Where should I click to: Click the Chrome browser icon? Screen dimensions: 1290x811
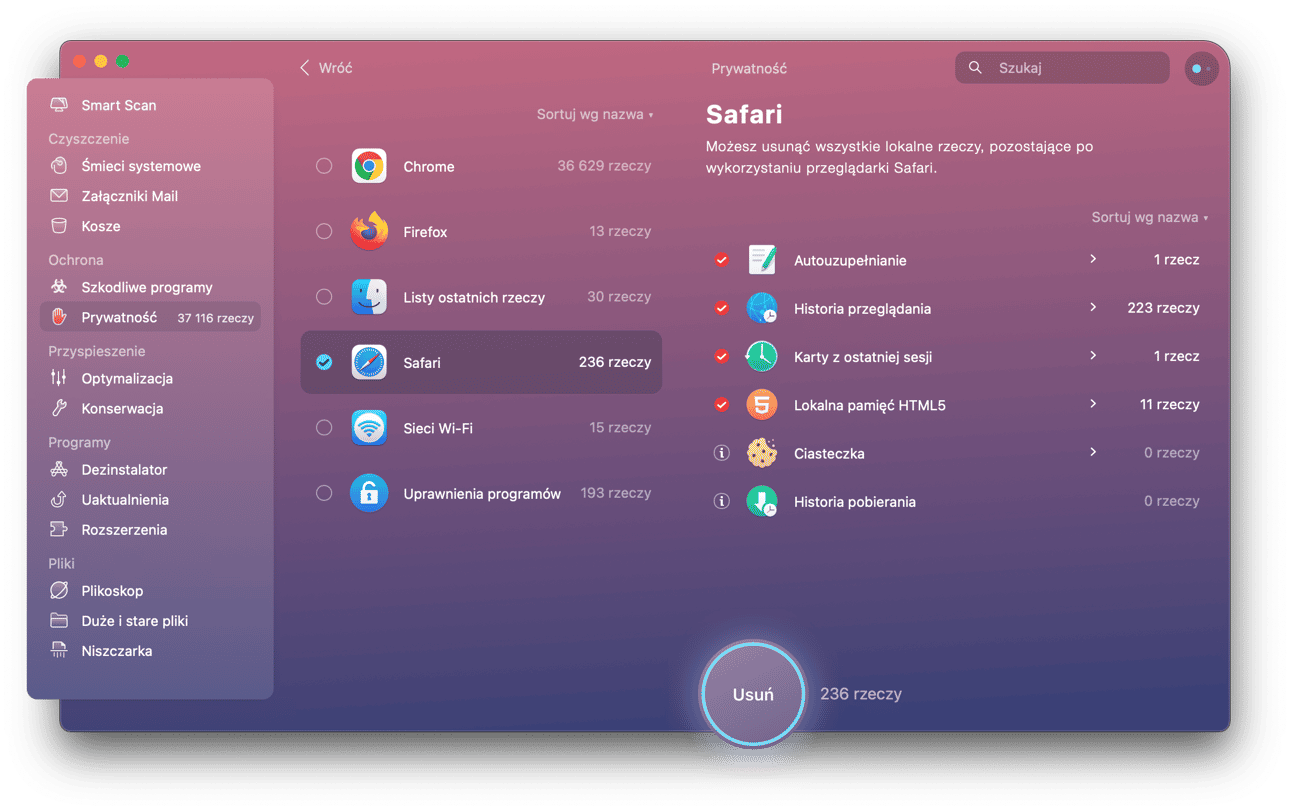click(369, 166)
